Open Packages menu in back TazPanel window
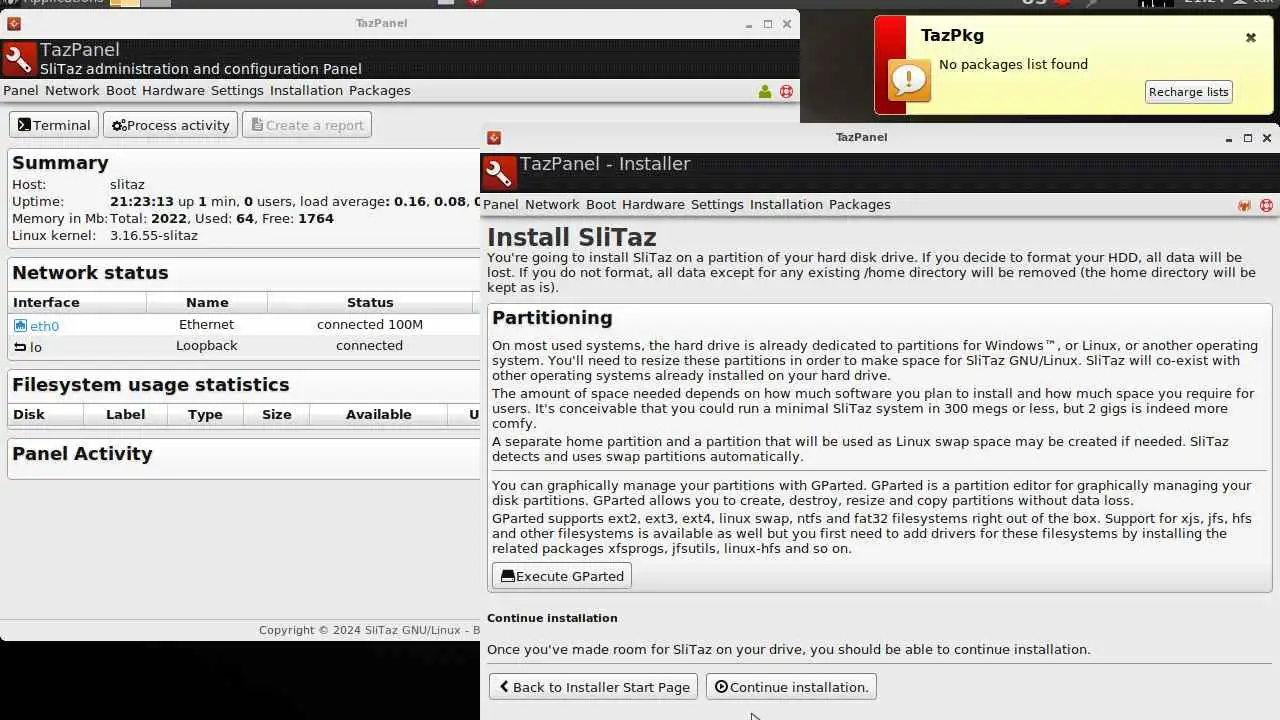 380,90
